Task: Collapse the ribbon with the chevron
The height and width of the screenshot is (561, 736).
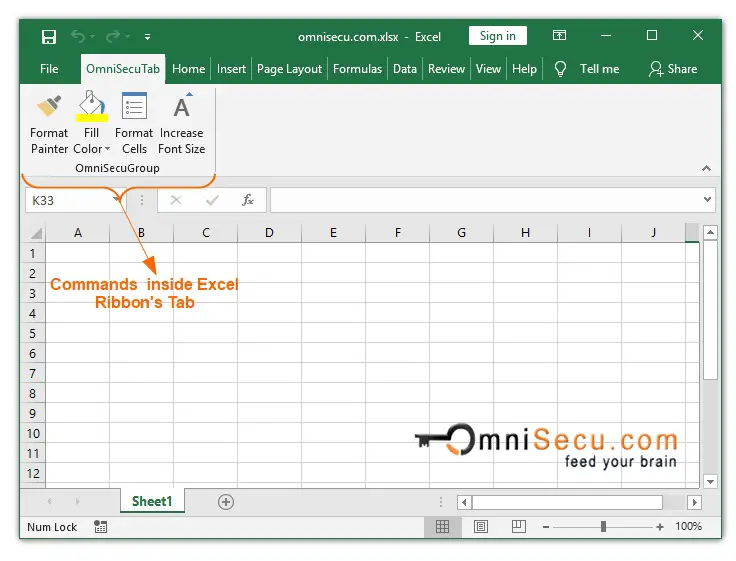Action: (706, 168)
